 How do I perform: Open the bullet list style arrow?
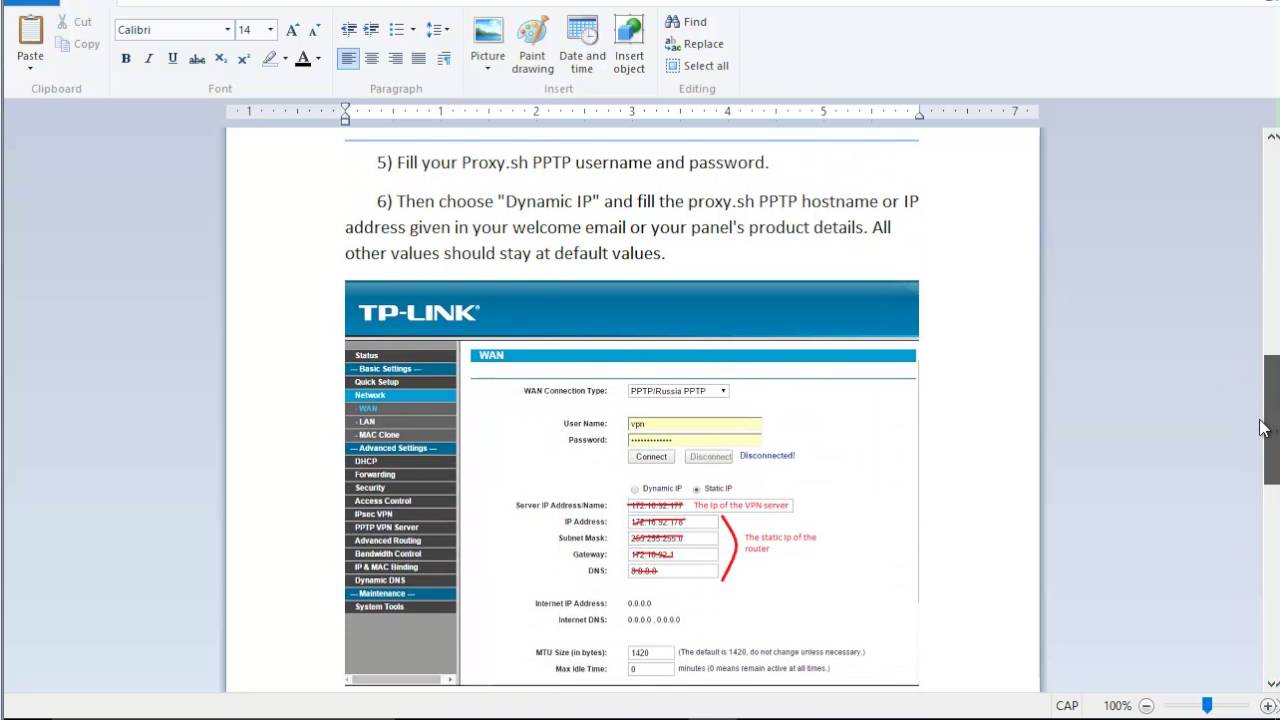pos(411,30)
